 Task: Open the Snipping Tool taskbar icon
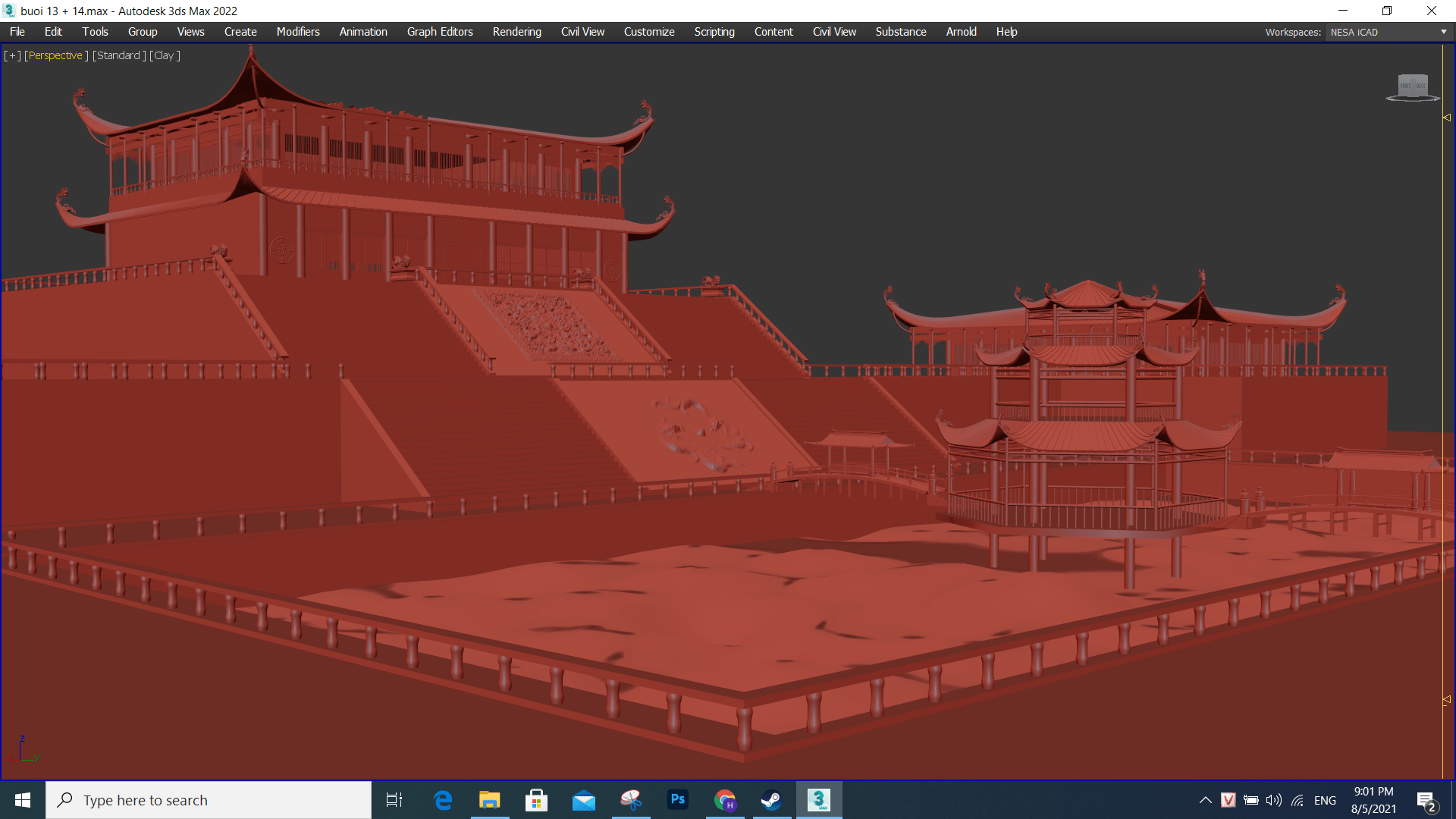[x=630, y=799]
